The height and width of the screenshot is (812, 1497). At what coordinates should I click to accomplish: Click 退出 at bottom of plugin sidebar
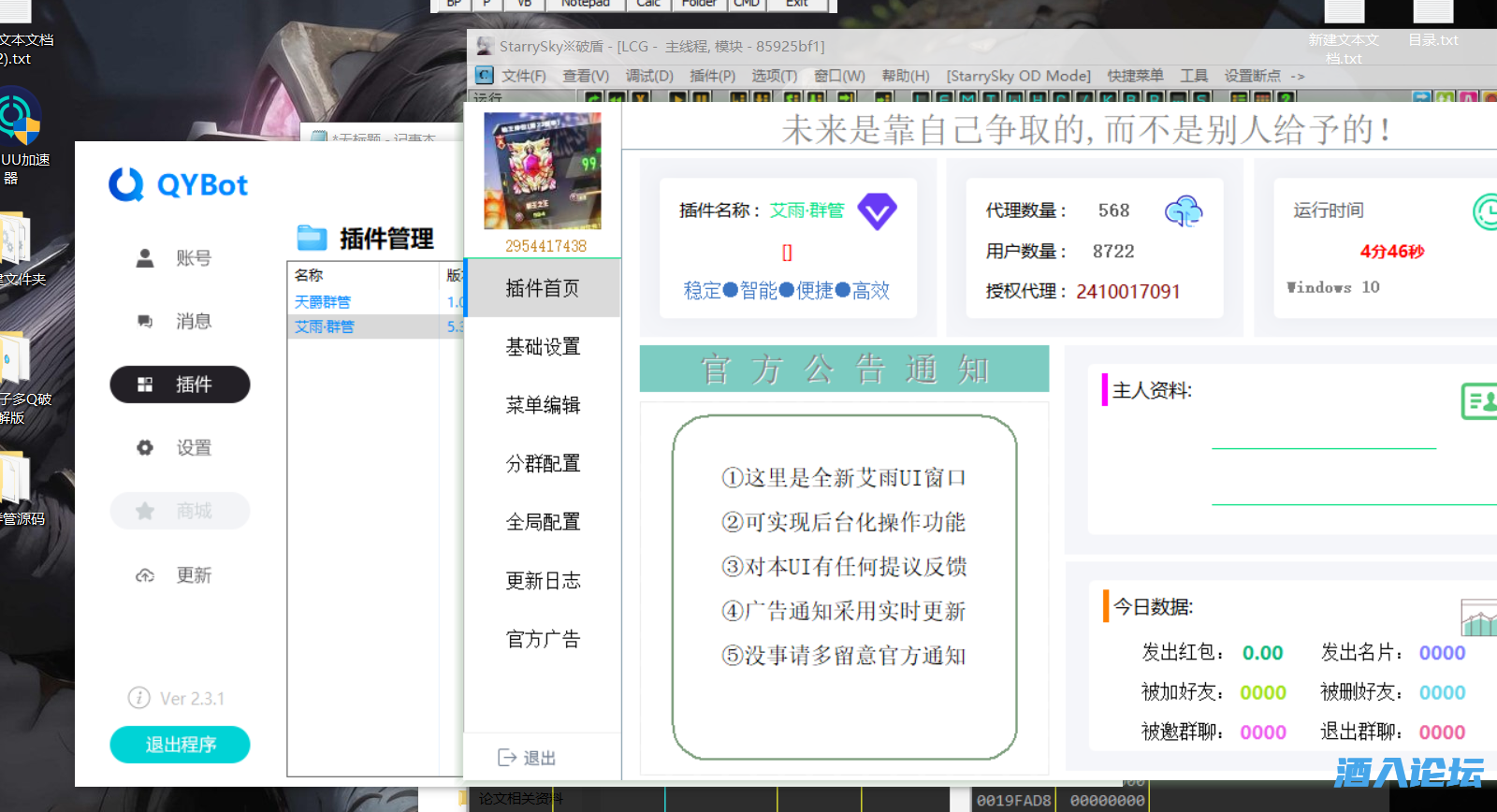click(539, 758)
